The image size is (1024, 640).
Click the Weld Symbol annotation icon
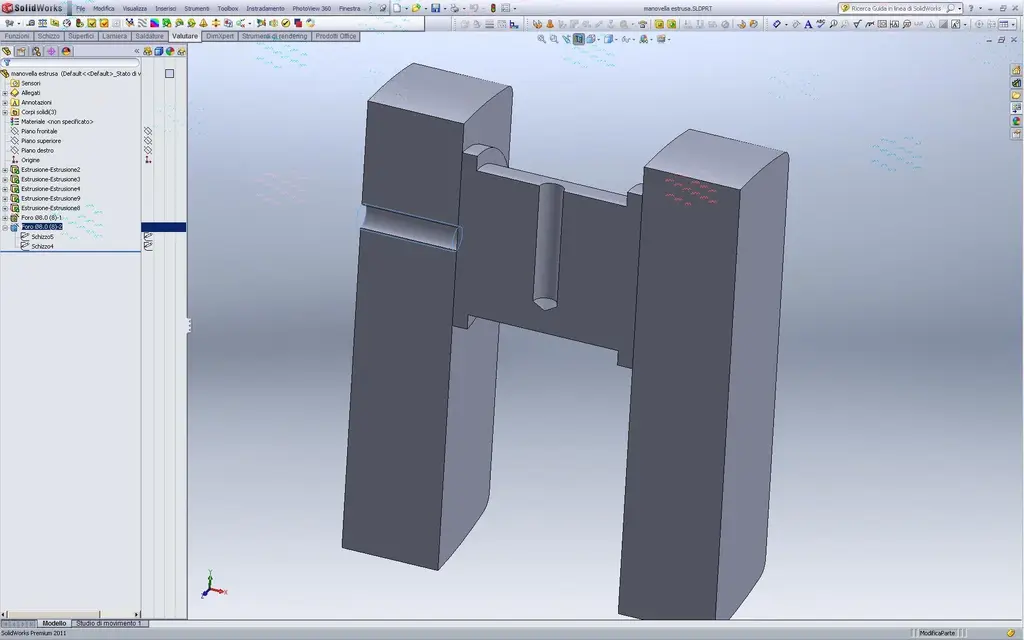point(870,24)
